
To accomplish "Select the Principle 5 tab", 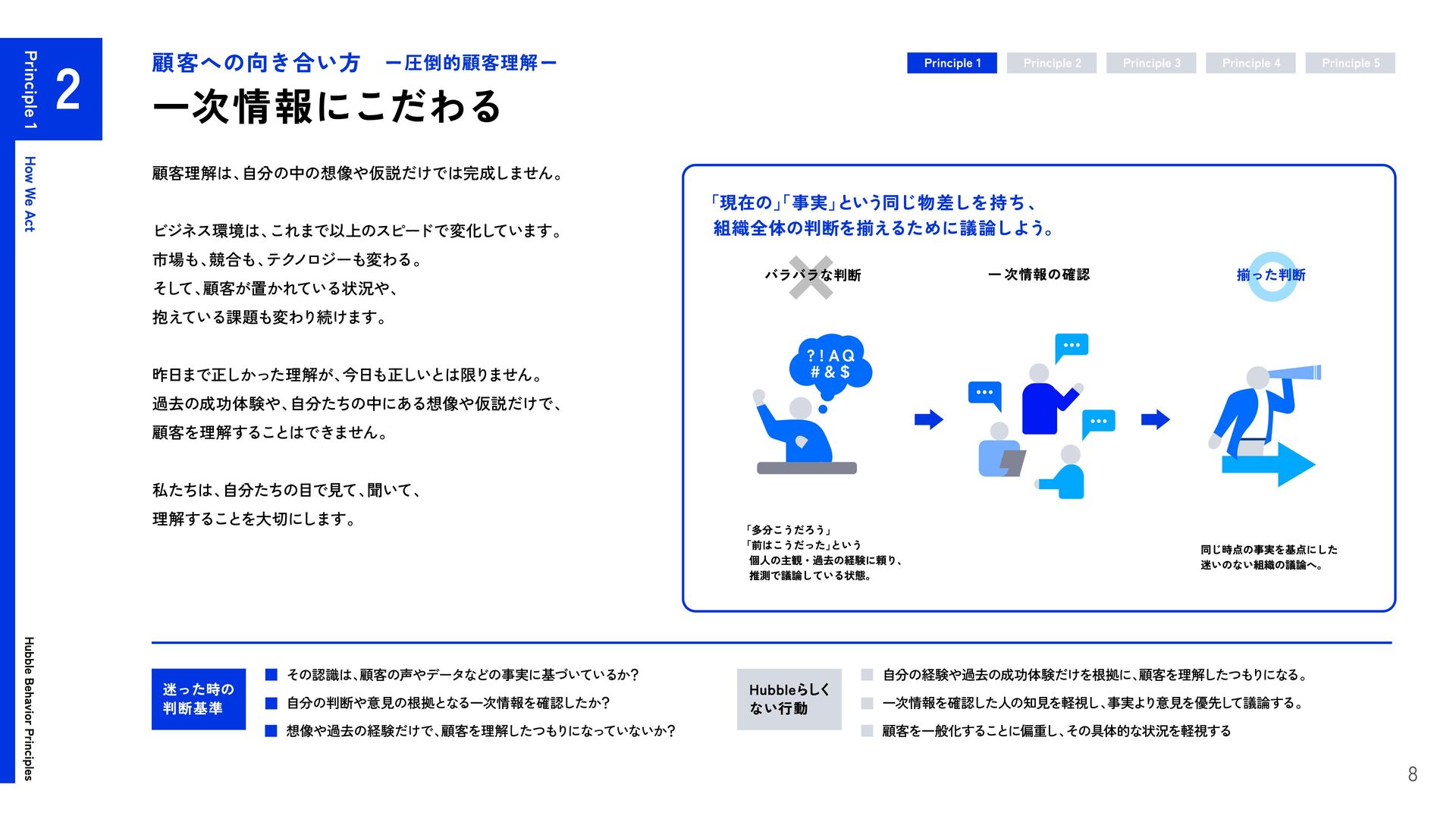I will tap(1350, 63).
